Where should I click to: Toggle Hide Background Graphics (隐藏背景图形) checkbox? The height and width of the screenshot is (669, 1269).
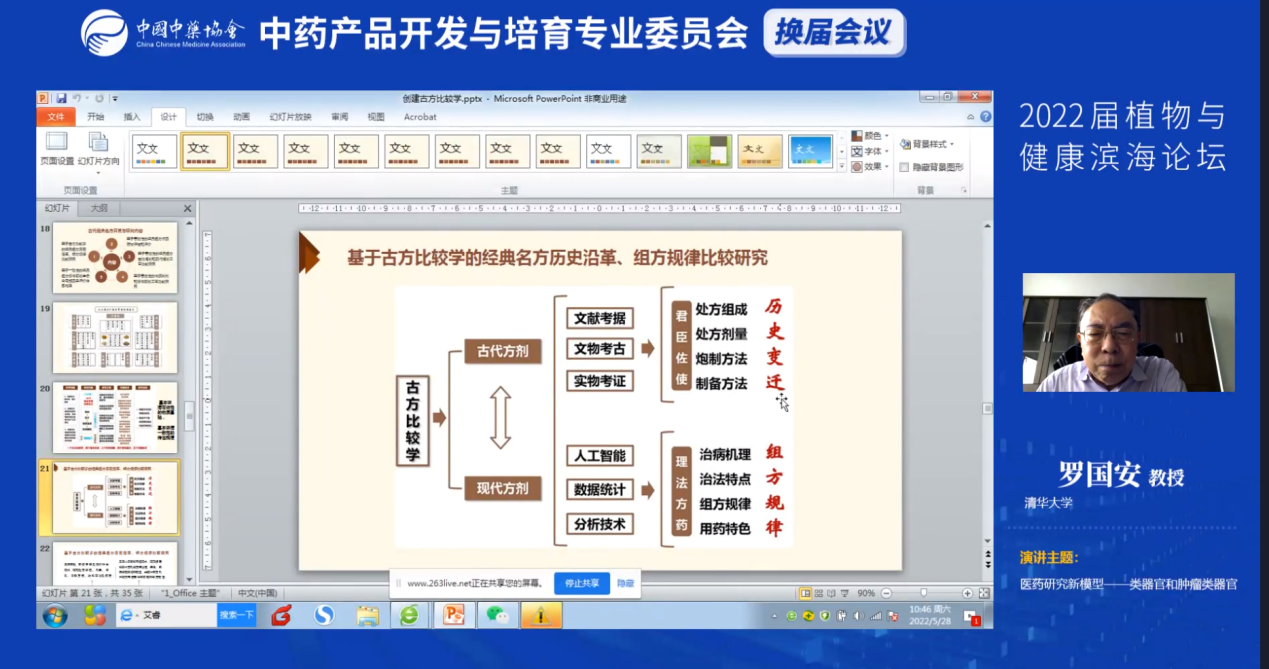coord(904,167)
